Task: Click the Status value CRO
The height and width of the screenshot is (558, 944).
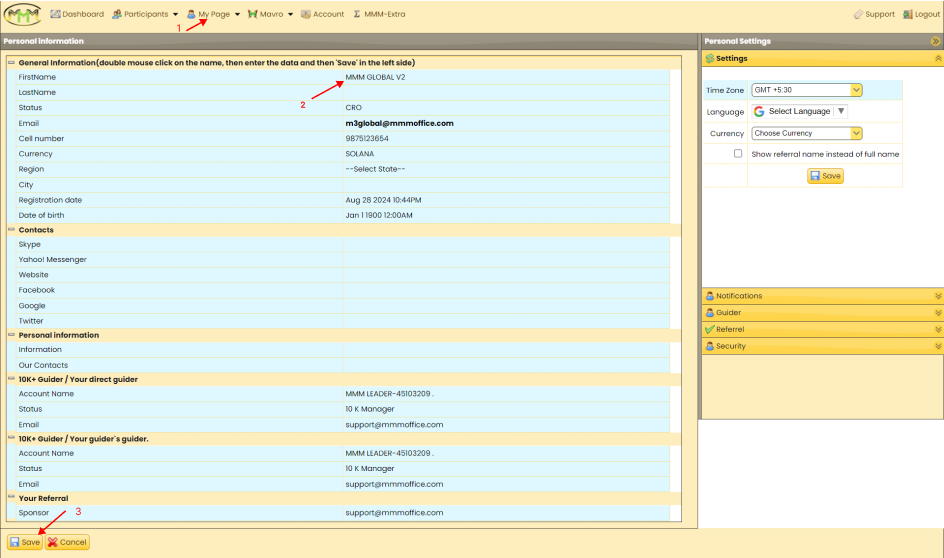Action: [353, 108]
